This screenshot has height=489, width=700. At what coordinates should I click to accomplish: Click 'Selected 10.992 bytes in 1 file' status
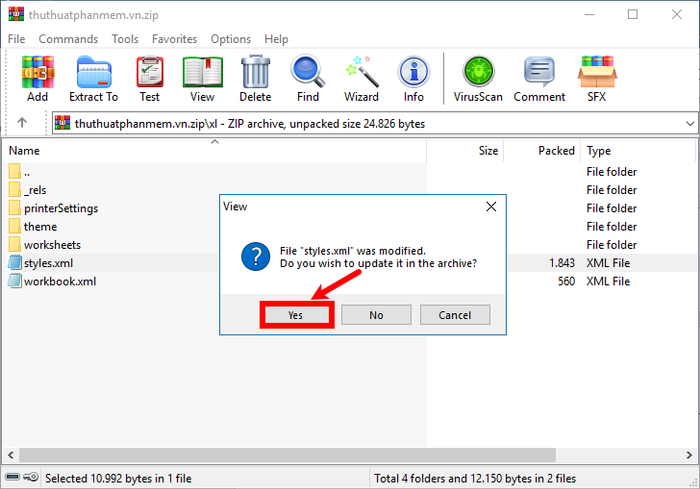pos(118,478)
